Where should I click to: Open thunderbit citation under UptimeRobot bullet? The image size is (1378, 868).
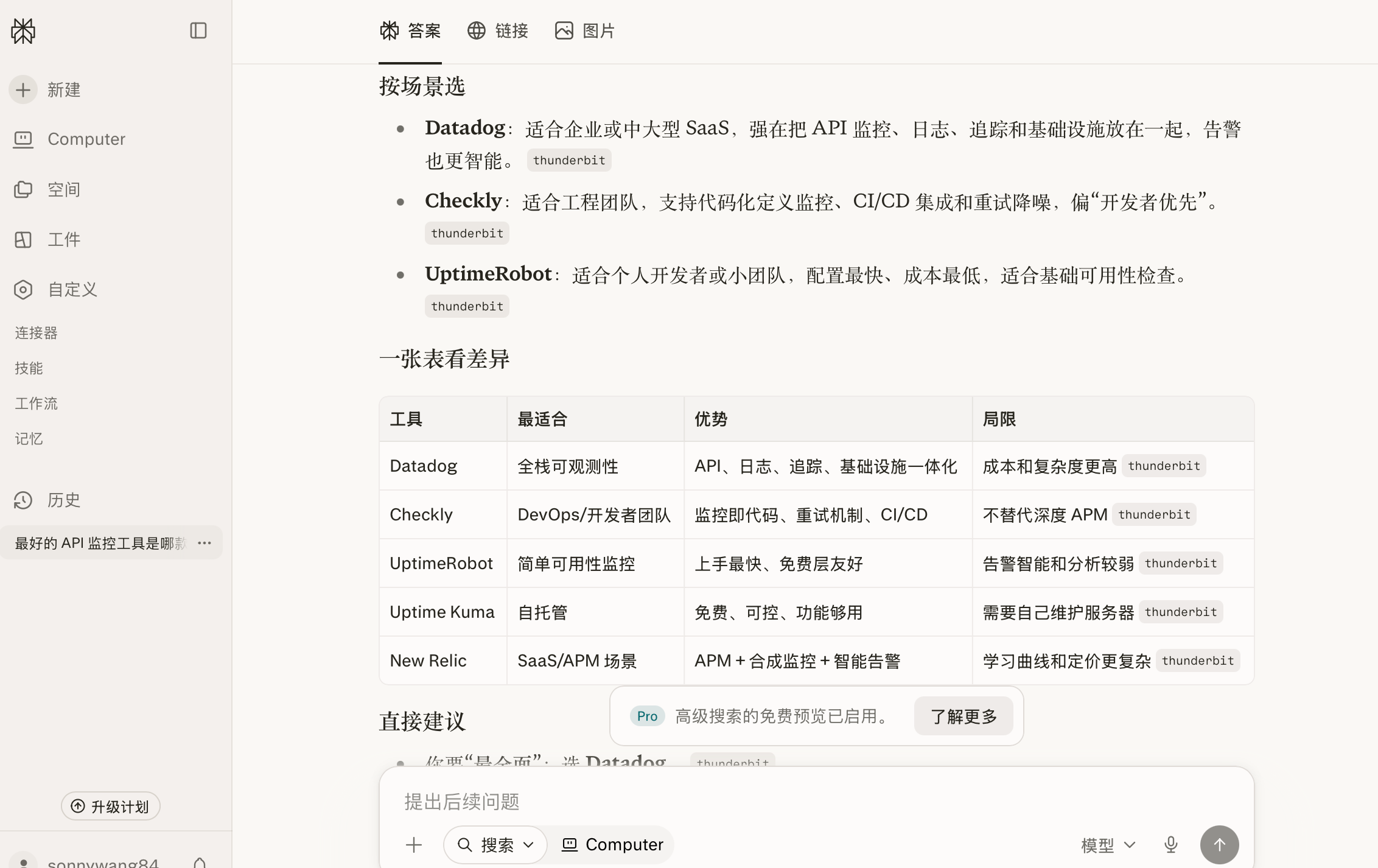(x=467, y=307)
